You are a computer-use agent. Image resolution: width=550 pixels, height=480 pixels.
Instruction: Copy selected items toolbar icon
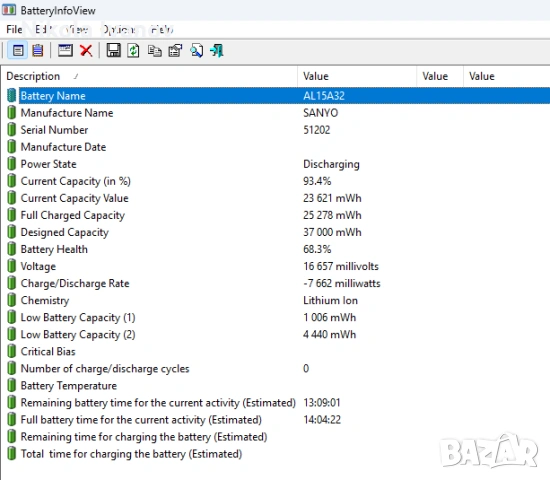[x=154, y=51]
